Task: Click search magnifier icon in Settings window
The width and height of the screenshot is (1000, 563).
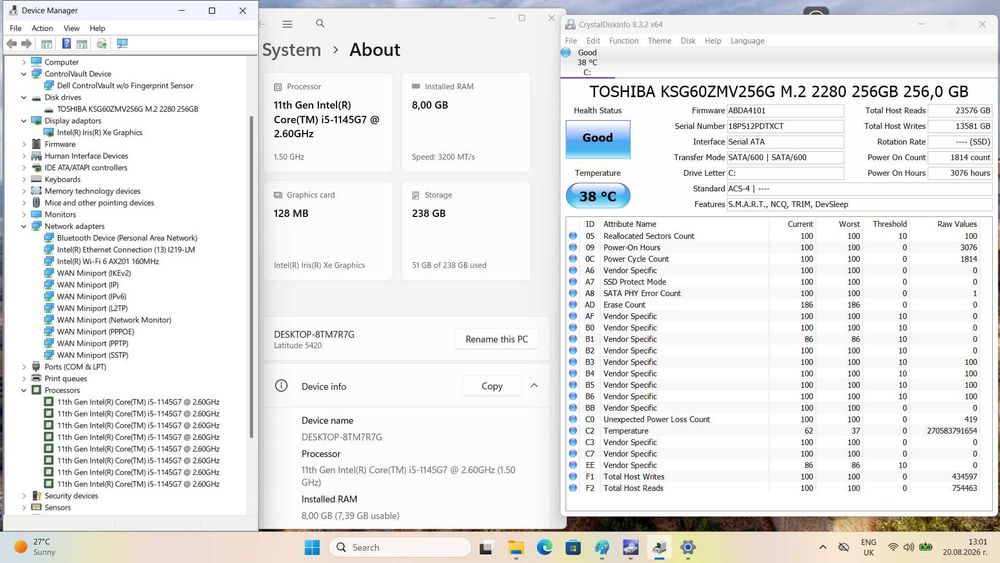Action: (320, 24)
